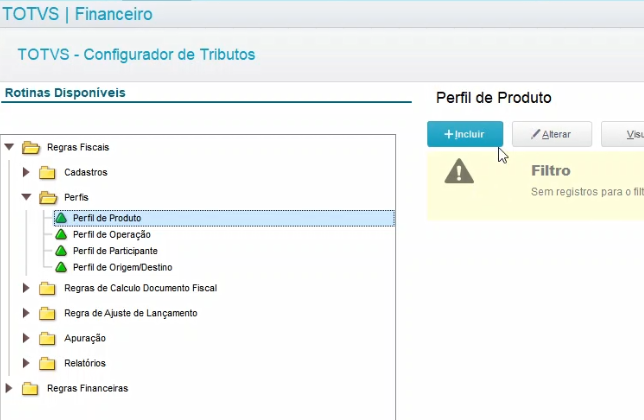Select Perfil de Produto tree item

224,218
